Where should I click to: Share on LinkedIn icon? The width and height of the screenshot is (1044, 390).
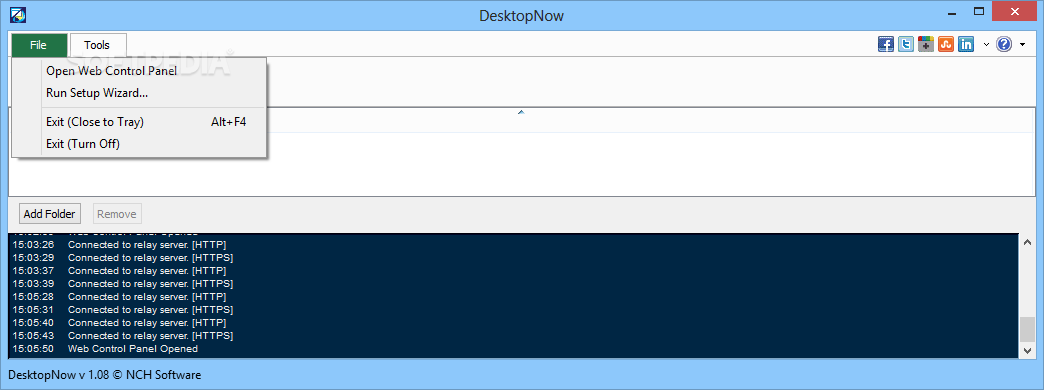tap(966, 45)
